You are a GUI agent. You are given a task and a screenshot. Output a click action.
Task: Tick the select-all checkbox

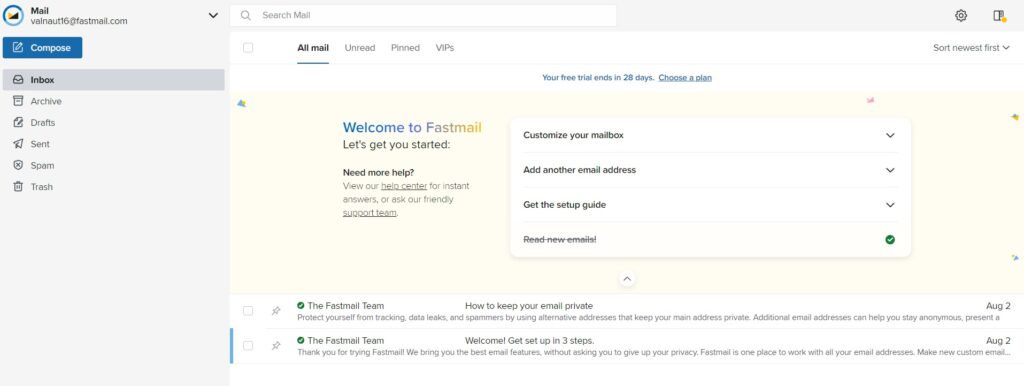(x=248, y=48)
